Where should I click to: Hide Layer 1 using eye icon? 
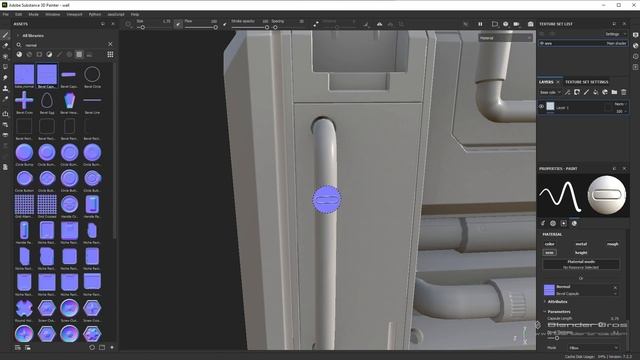click(542, 107)
